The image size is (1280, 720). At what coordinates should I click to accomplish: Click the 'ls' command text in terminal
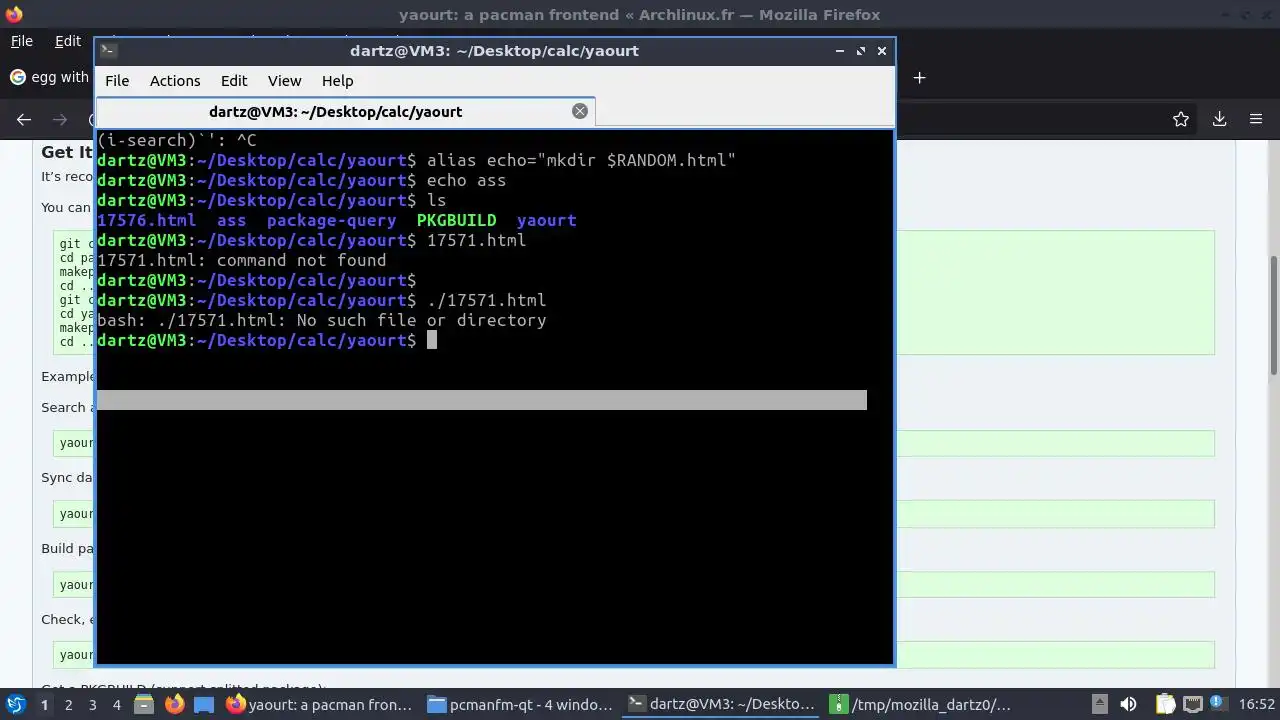pyautogui.click(x=437, y=200)
